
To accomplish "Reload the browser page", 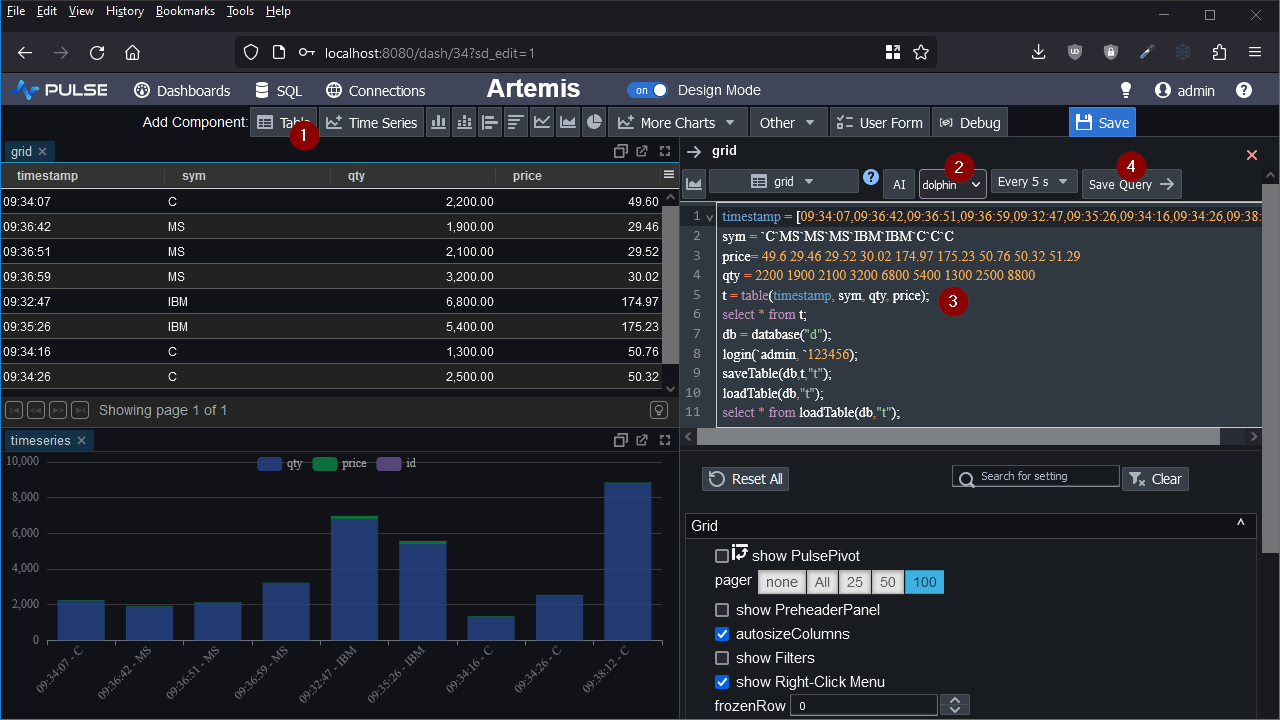I will (x=97, y=53).
